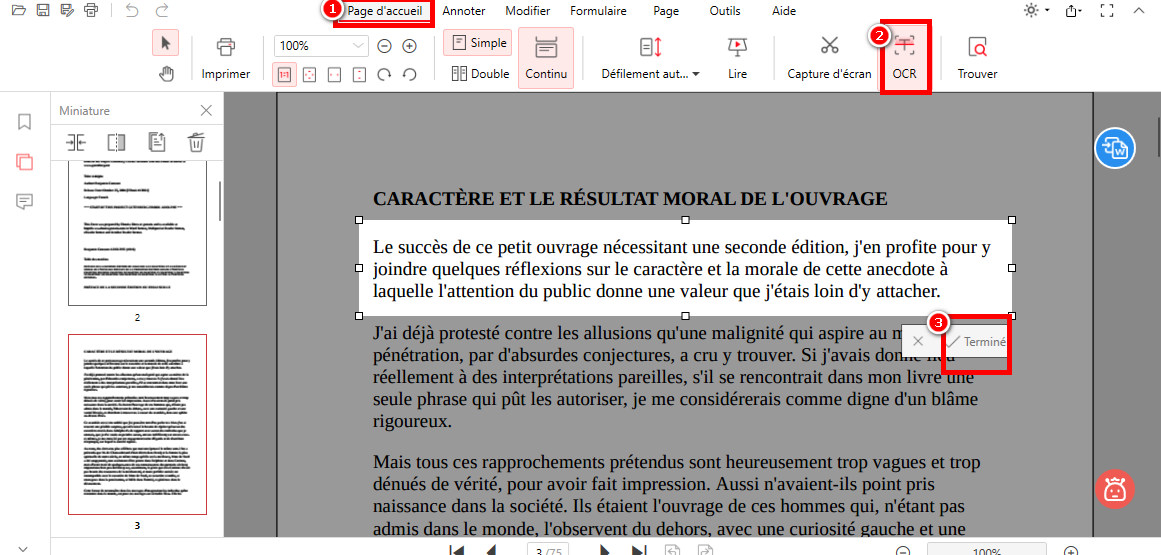Viewport: 1161px width, 555px height.
Task: Click the Capture d'écran scissors tool
Action: [x=829, y=59]
